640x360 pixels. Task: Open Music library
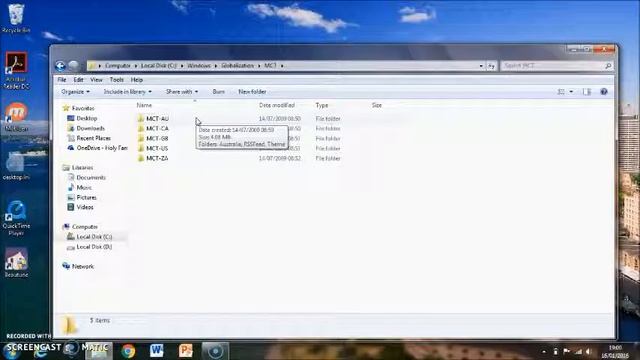coord(84,188)
